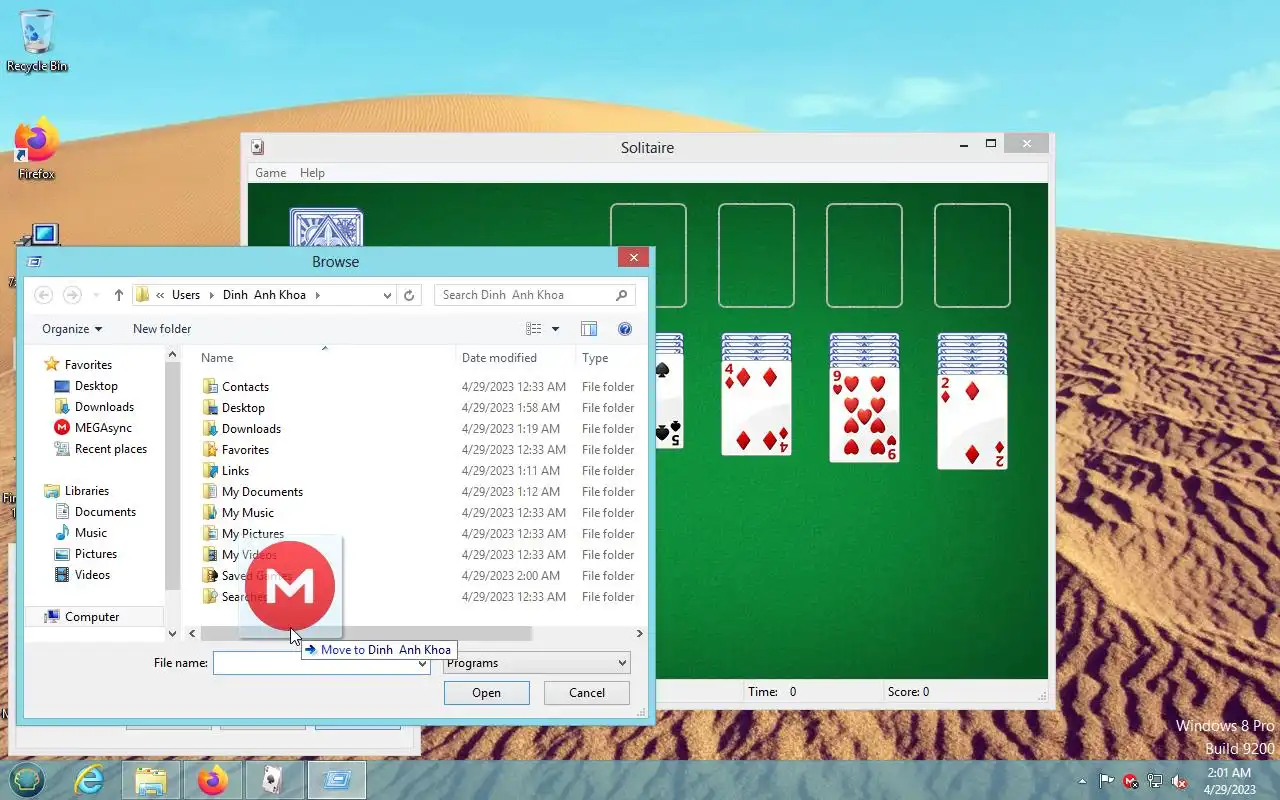Open Browse dialog help

tap(625, 329)
